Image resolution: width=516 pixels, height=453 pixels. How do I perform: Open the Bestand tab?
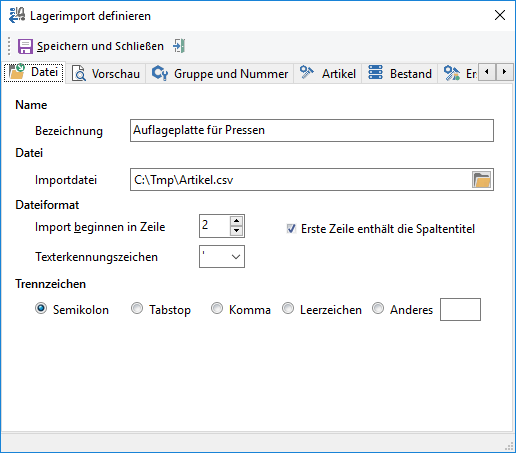click(400, 73)
